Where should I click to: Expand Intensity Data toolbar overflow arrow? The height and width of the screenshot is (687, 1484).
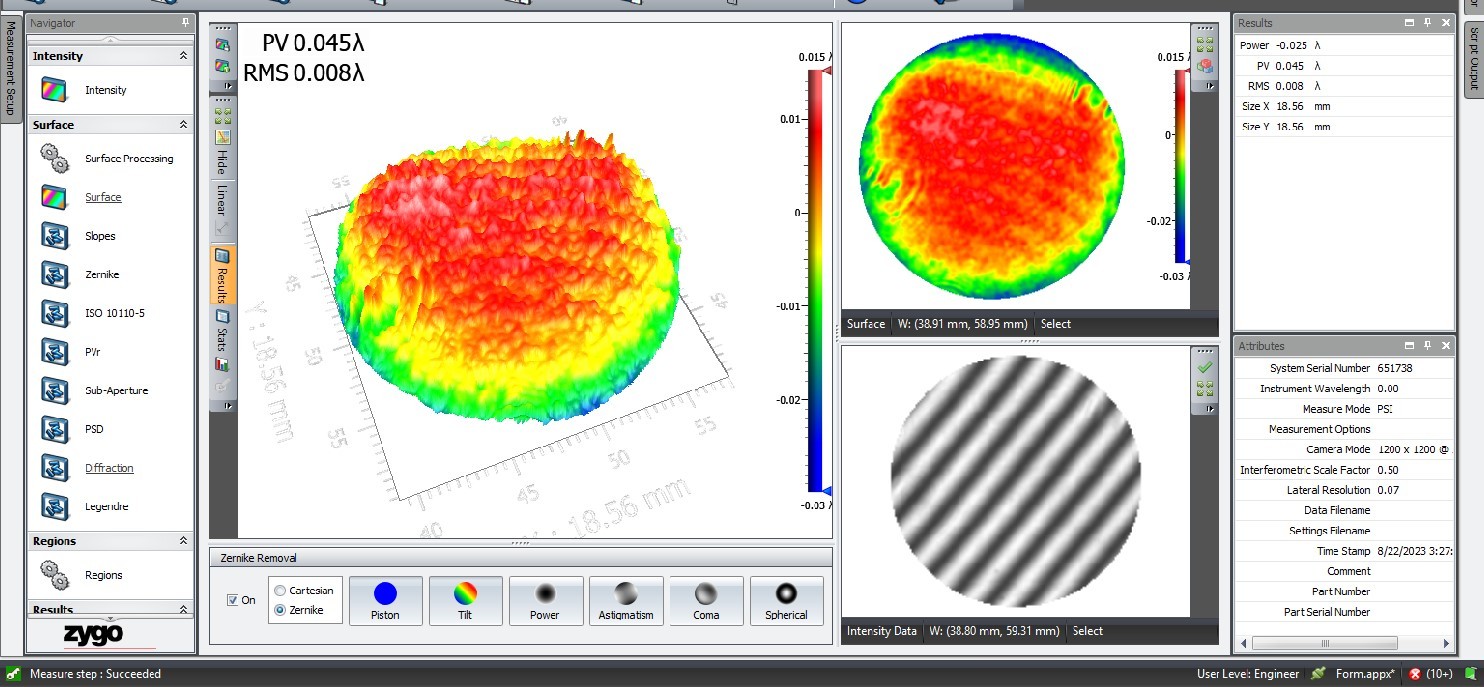(x=1209, y=408)
